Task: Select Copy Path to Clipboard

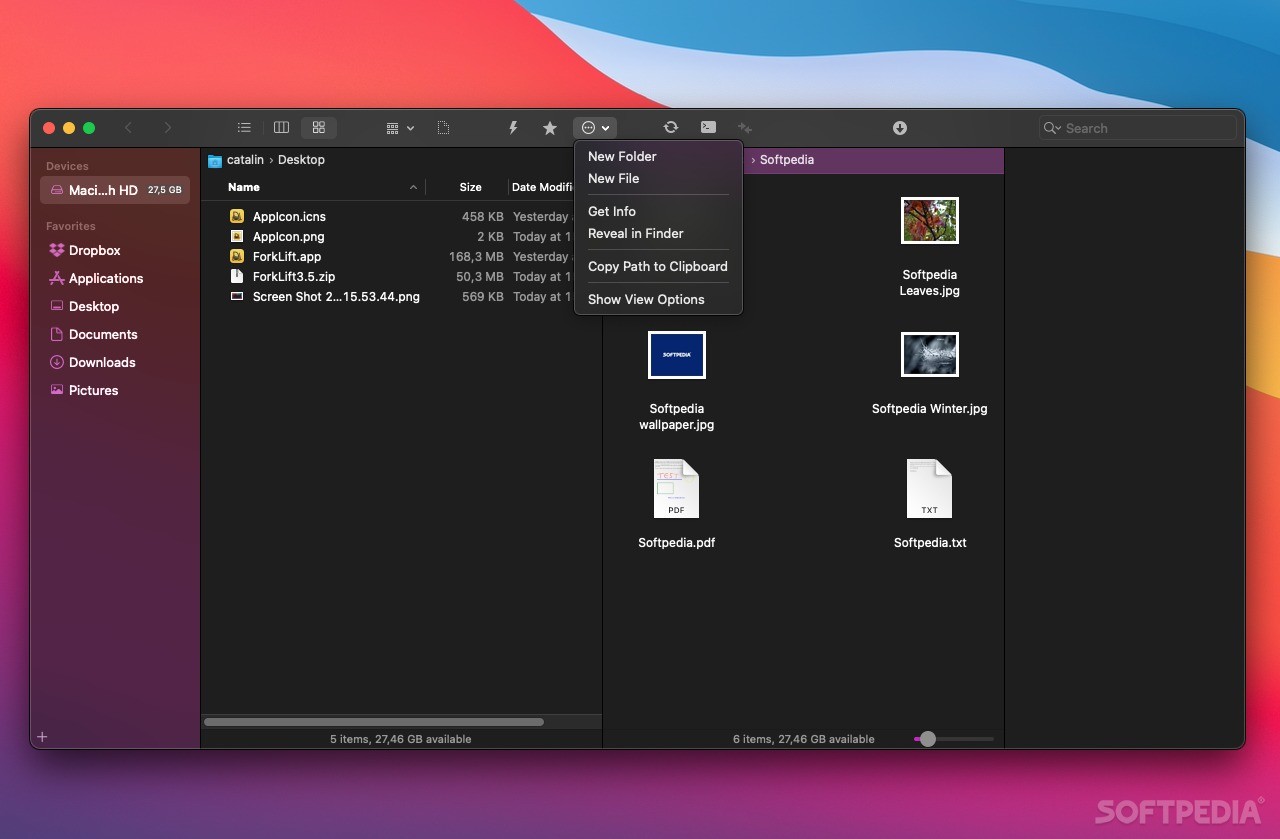Action: point(658,266)
